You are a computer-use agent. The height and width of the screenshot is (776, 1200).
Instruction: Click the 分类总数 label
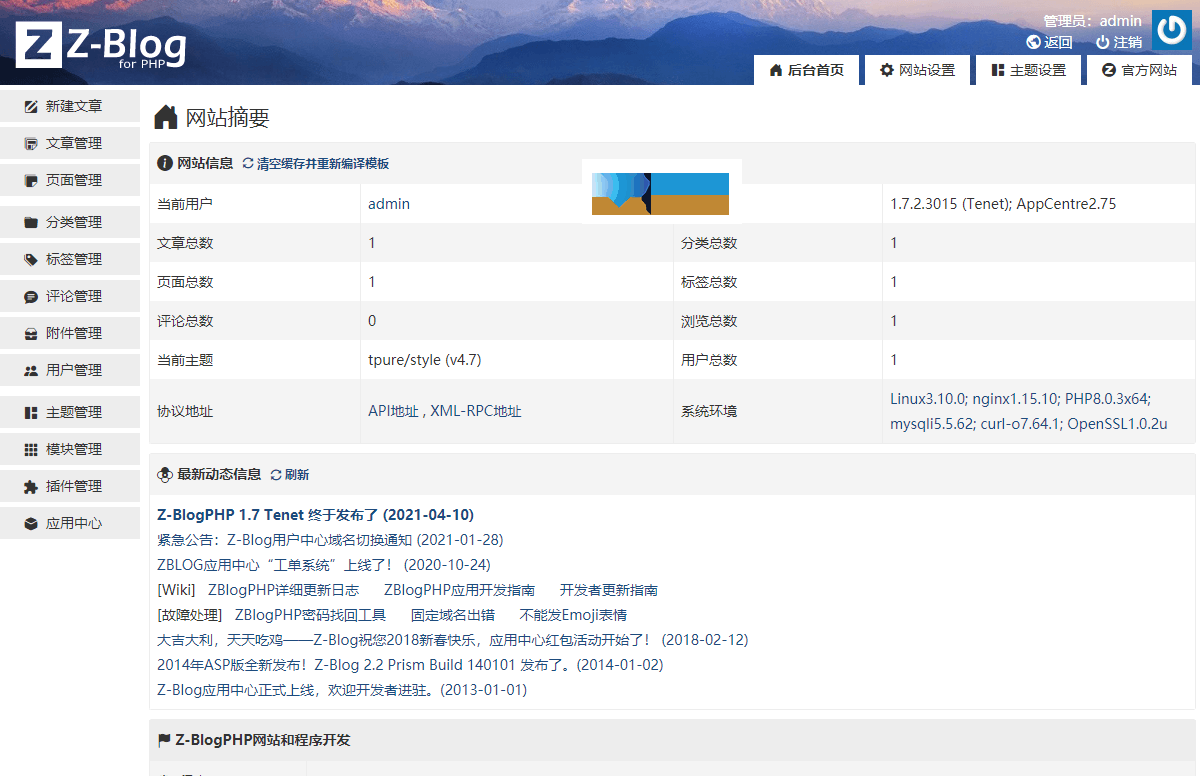[x=709, y=243]
